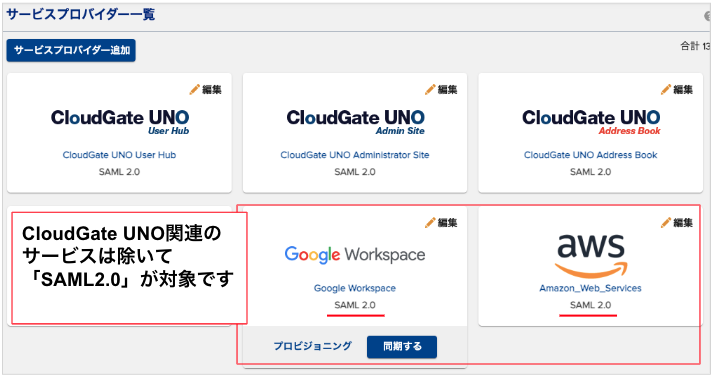Click the aws logo

click(591, 256)
